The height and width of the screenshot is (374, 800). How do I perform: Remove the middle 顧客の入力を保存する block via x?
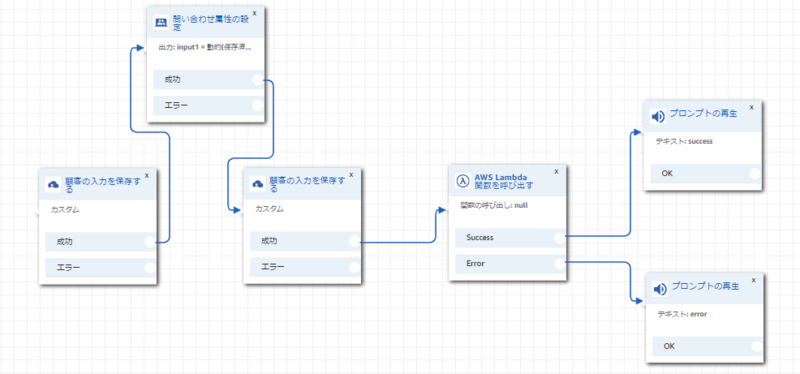point(352,174)
